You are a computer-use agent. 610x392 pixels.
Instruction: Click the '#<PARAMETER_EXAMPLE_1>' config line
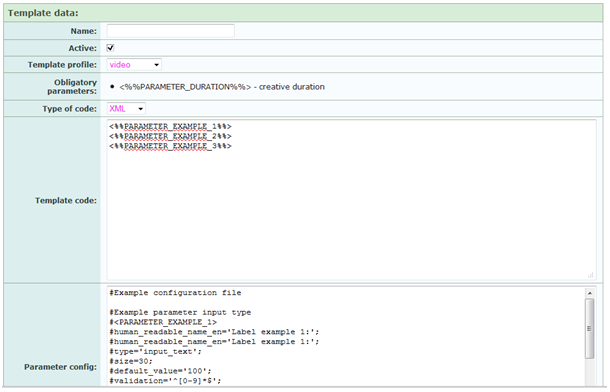[163, 322]
